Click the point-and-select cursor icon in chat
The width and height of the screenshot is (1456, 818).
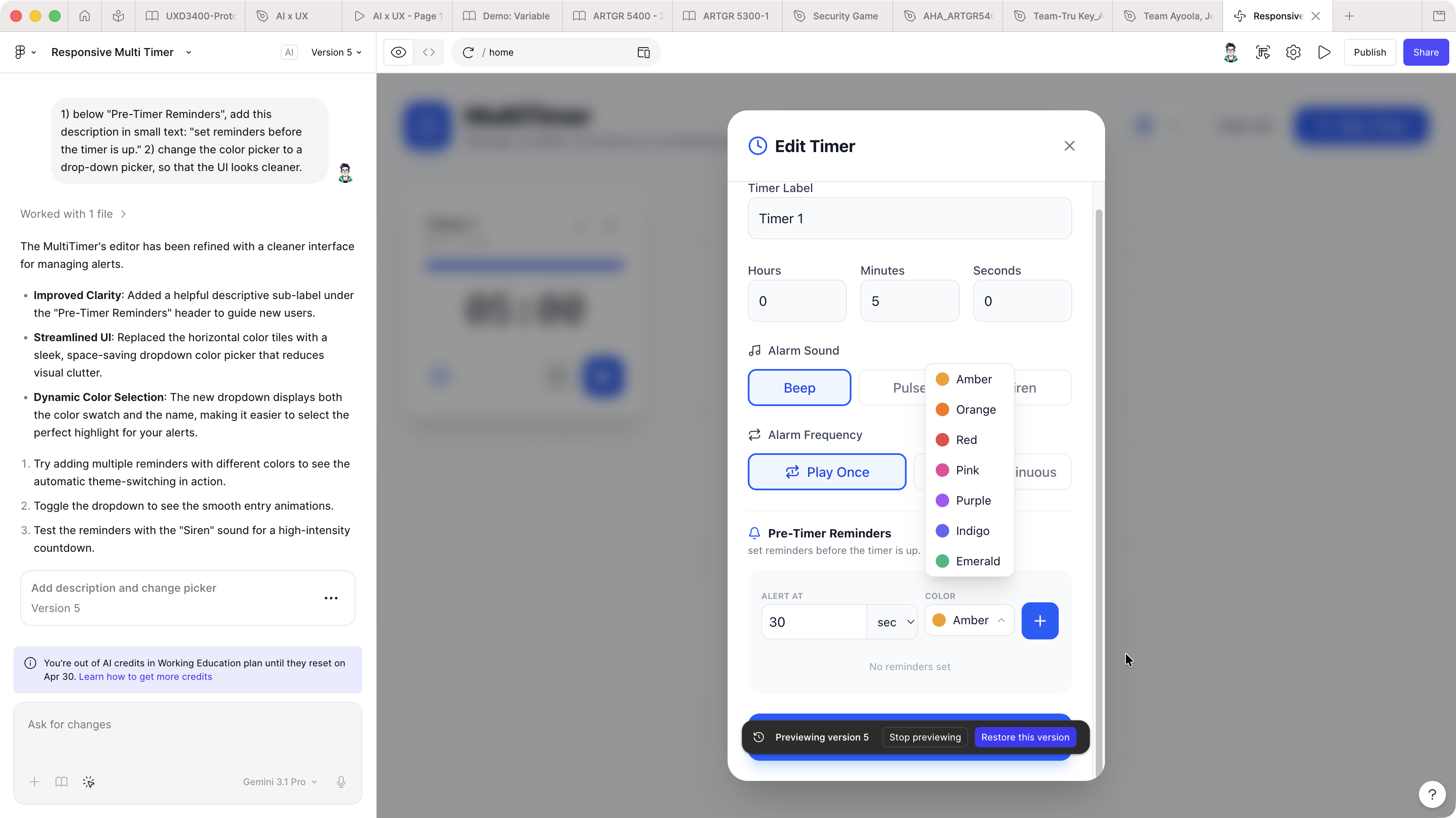pyautogui.click(x=89, y=782)
